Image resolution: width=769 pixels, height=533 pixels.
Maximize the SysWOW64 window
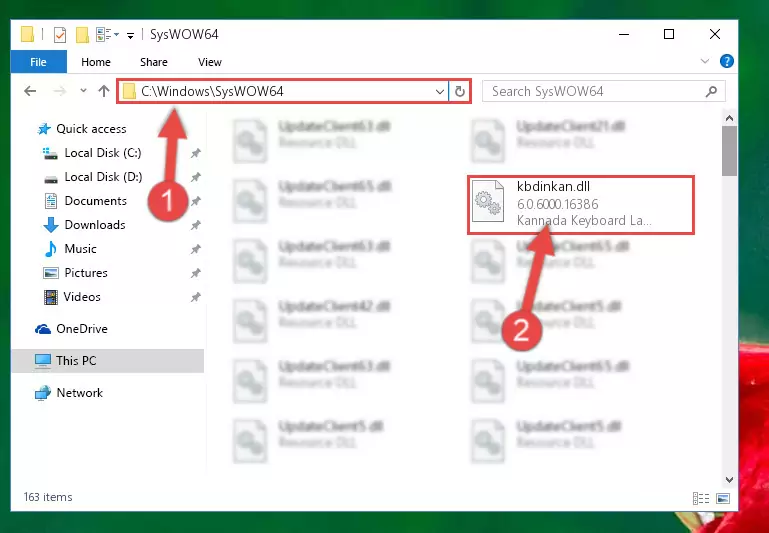coord(669,34)
